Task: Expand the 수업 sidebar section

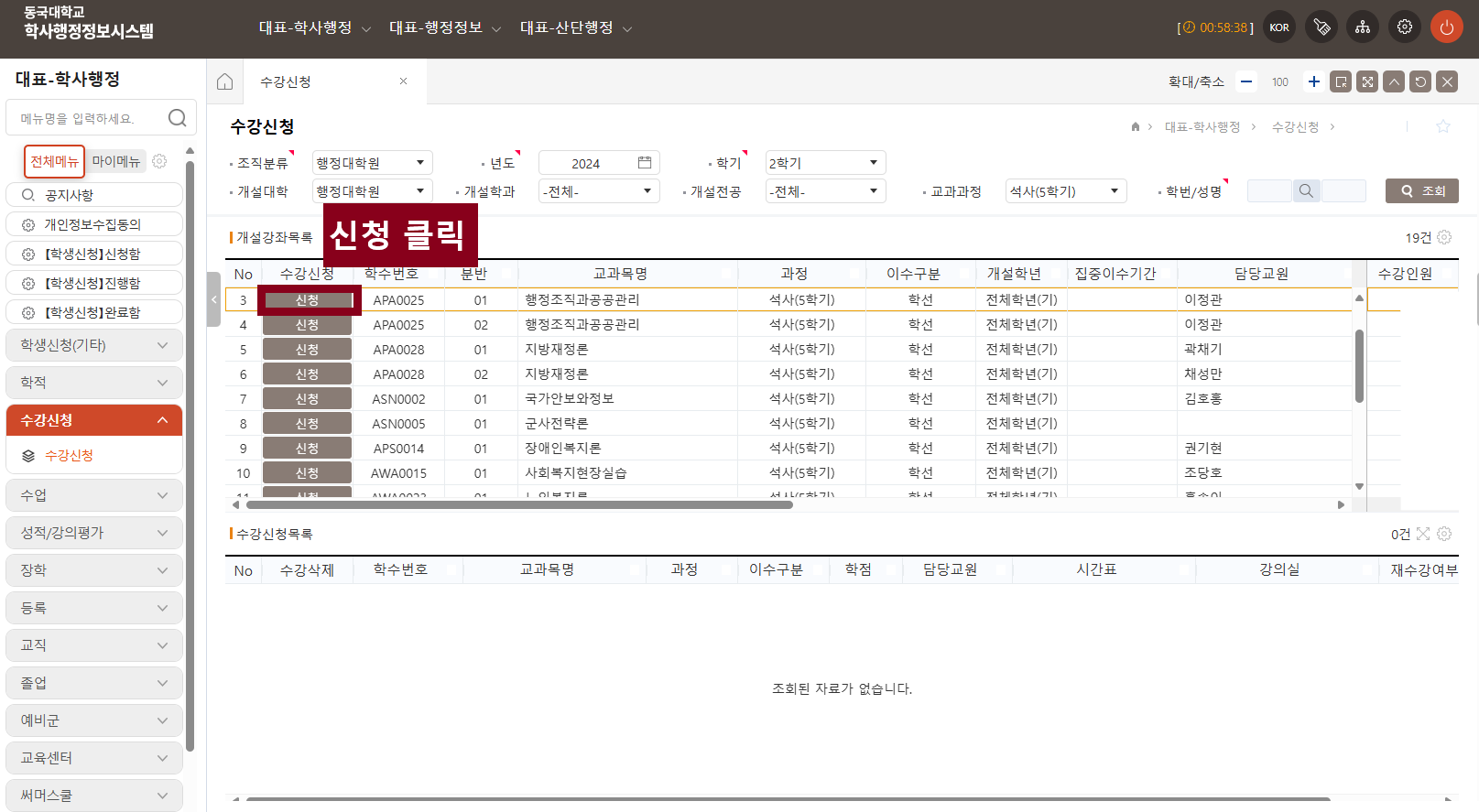Action: (94, 495)
